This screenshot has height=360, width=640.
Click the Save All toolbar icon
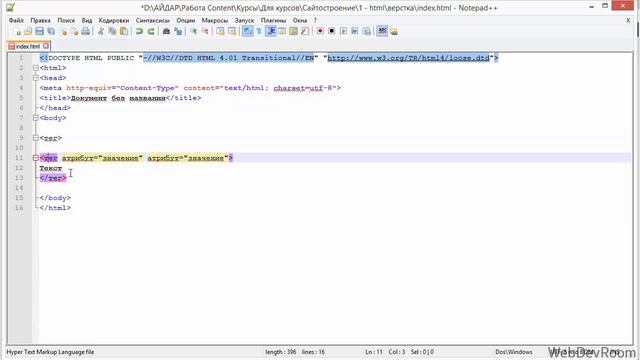click(x=51, y=31)
